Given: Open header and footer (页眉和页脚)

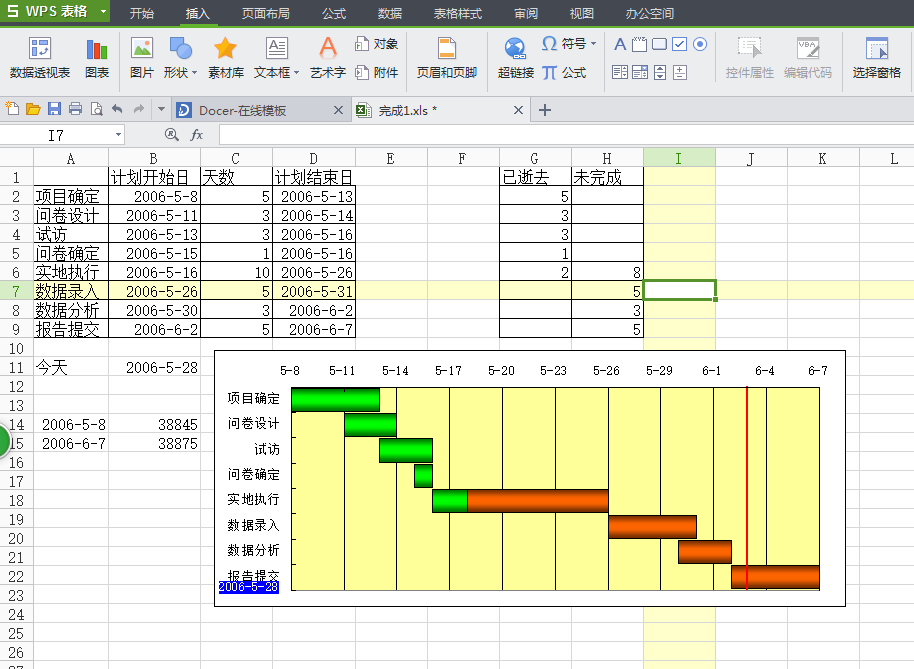Looking at the screenshot, I should point(447,58).
